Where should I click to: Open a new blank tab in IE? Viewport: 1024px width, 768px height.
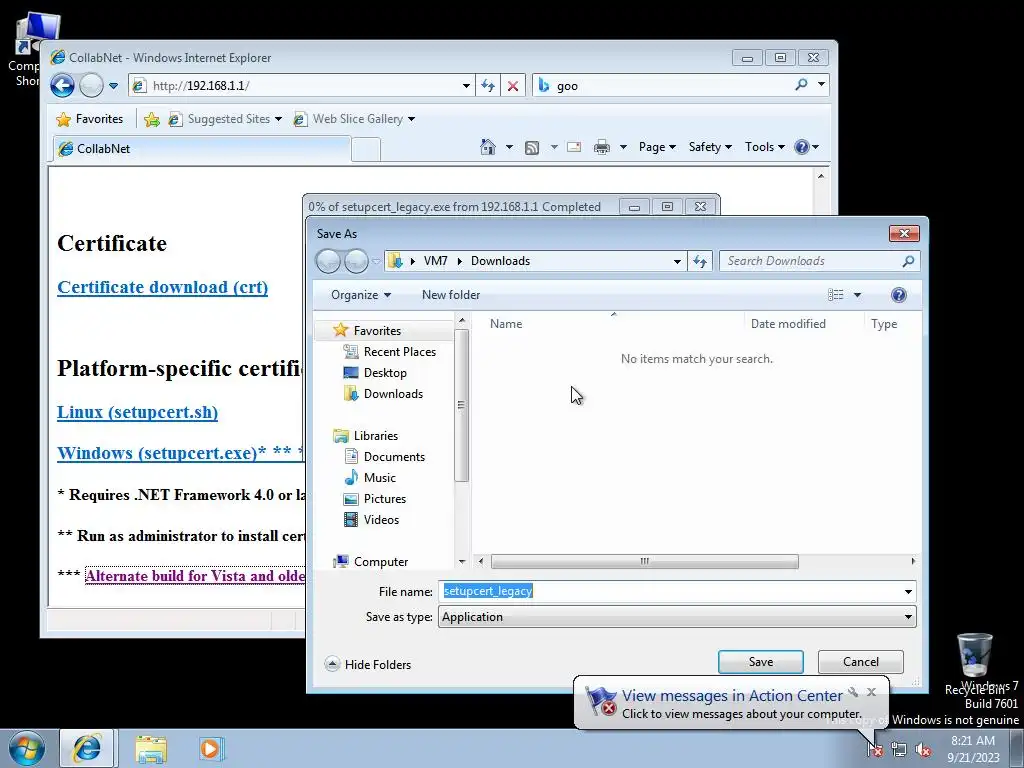(366, 150)
